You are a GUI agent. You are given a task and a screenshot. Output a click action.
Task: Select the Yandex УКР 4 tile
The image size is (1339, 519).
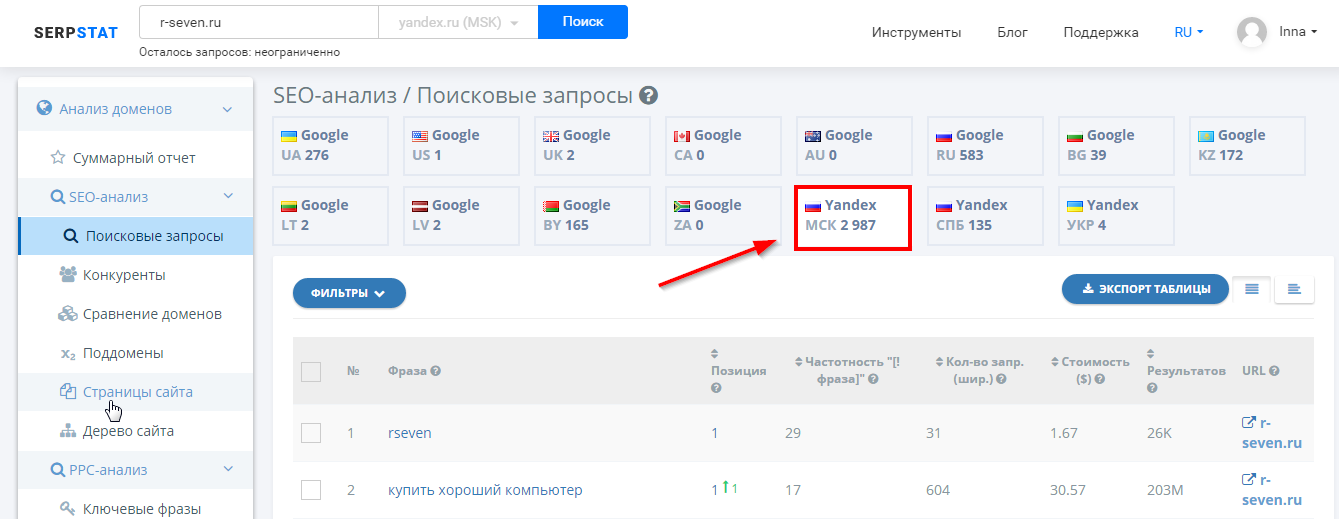tap(1116, 215)
